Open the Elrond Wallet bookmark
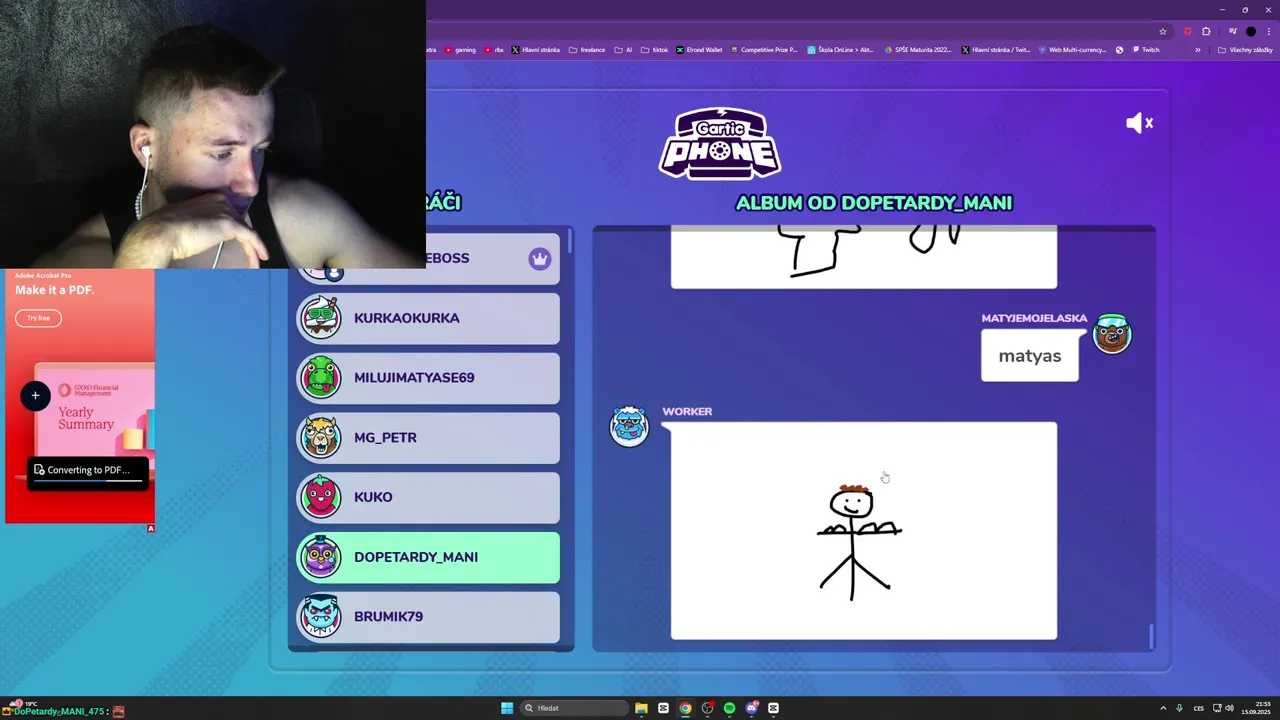 coord(699,50)
